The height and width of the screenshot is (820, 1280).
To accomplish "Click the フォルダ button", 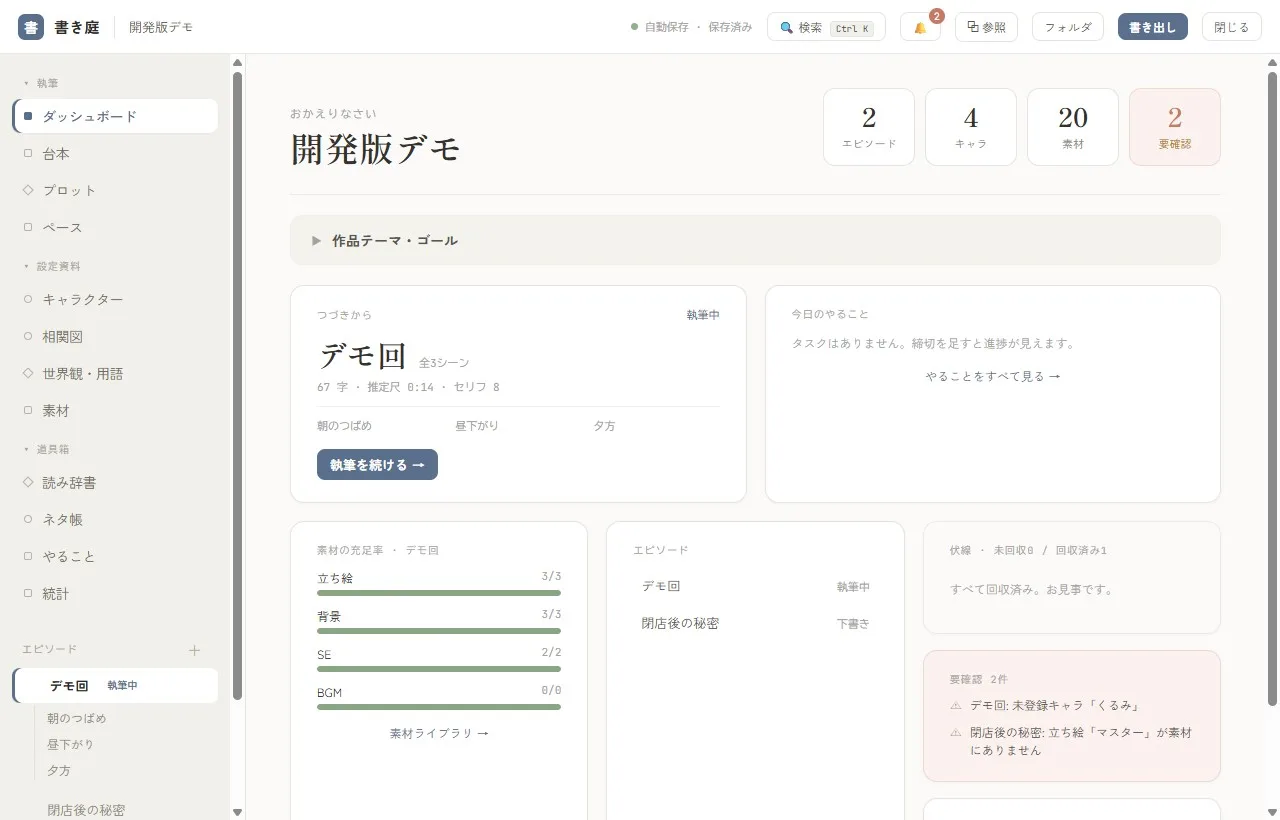I will 1068,27.
